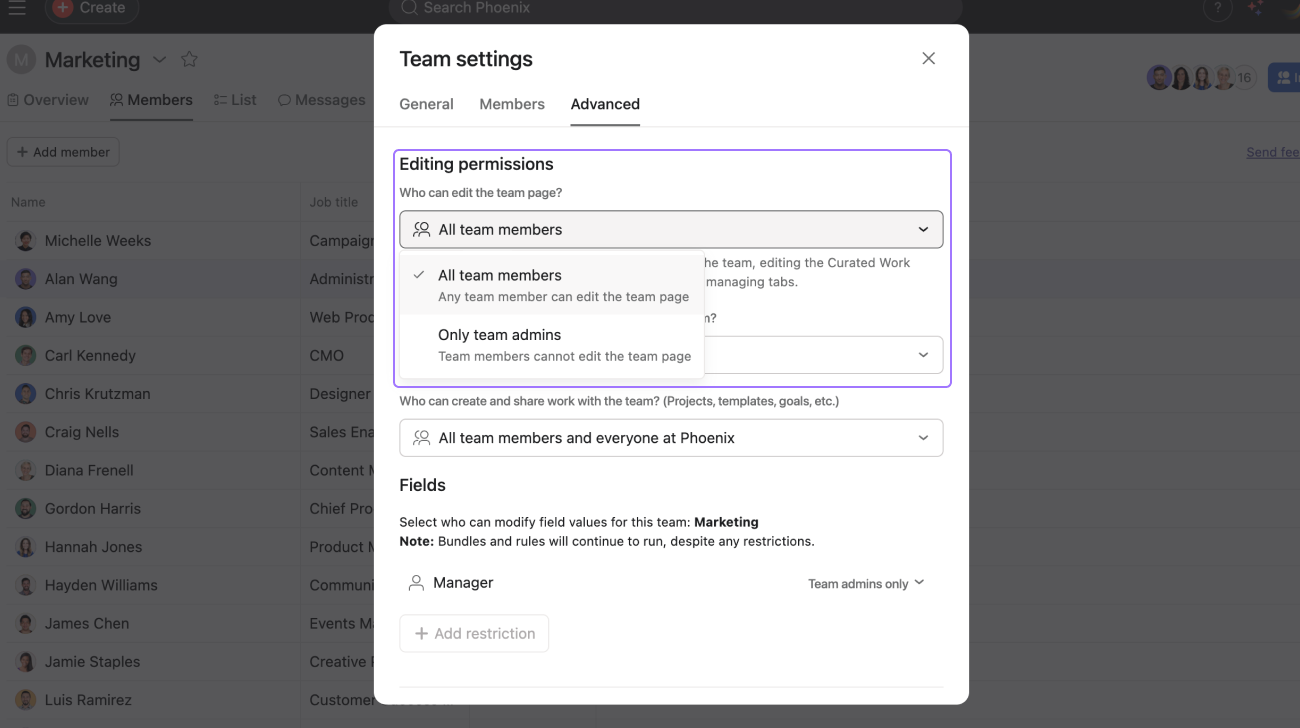The image size is (1300, 728).
Task: Click the Add restriction button
Action: click(474, 633)
